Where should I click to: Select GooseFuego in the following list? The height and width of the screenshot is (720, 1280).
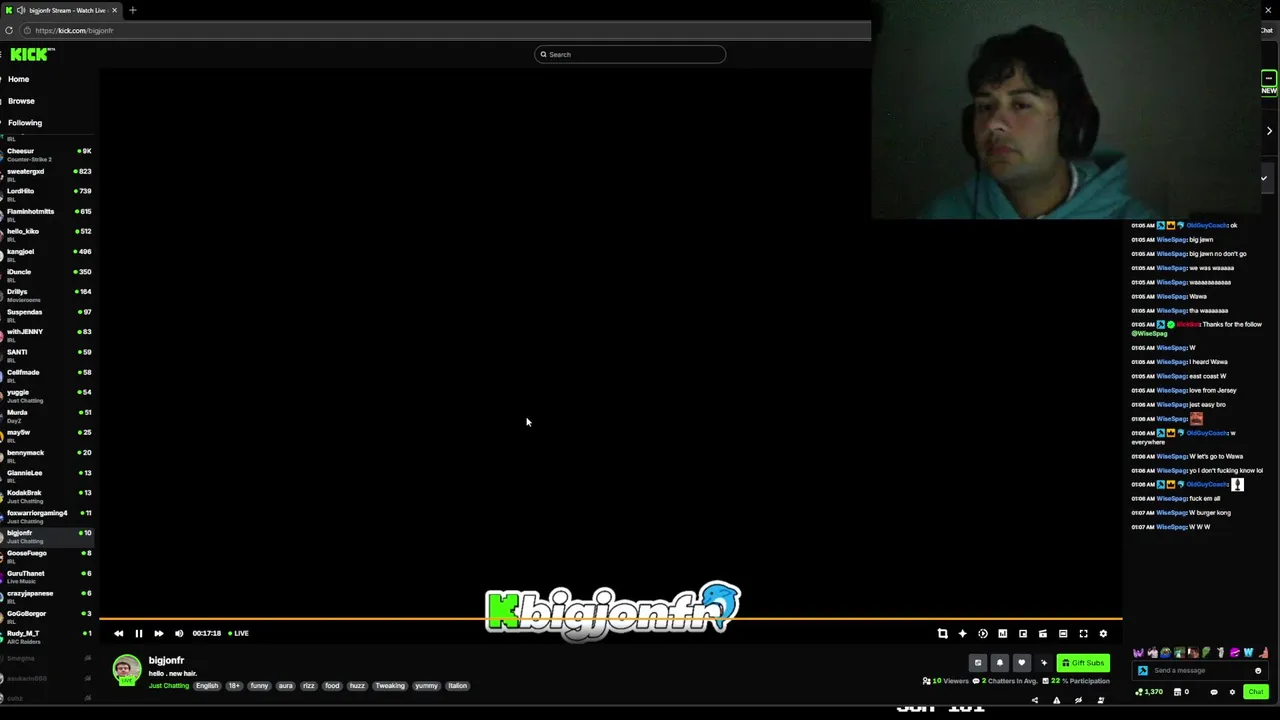coord(47,557)
